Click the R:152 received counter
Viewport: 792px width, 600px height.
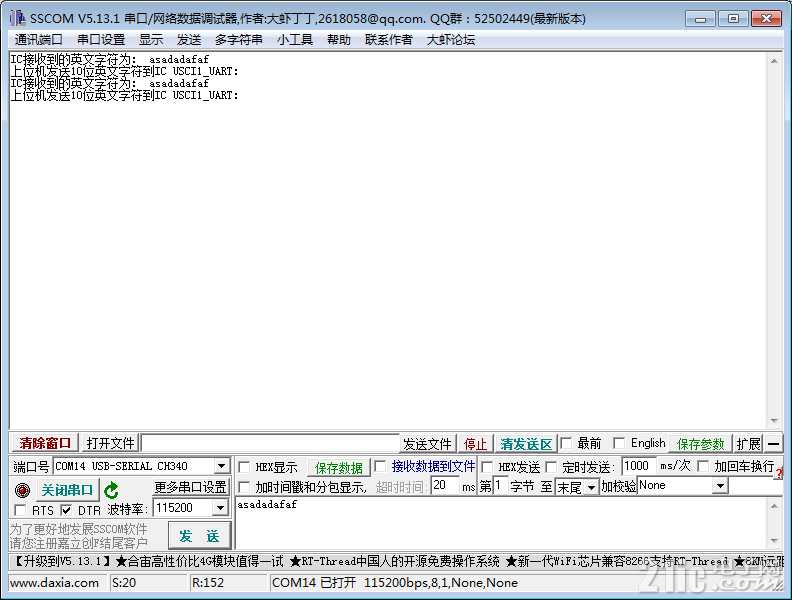pyautogui.click(x=208, y=583)
